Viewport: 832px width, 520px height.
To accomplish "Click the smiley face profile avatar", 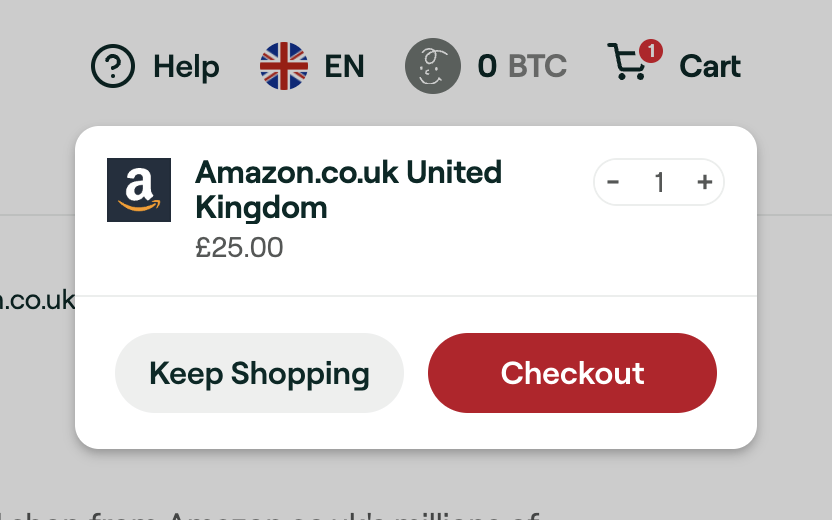I will pyautogui.click(x=433, y=66).
